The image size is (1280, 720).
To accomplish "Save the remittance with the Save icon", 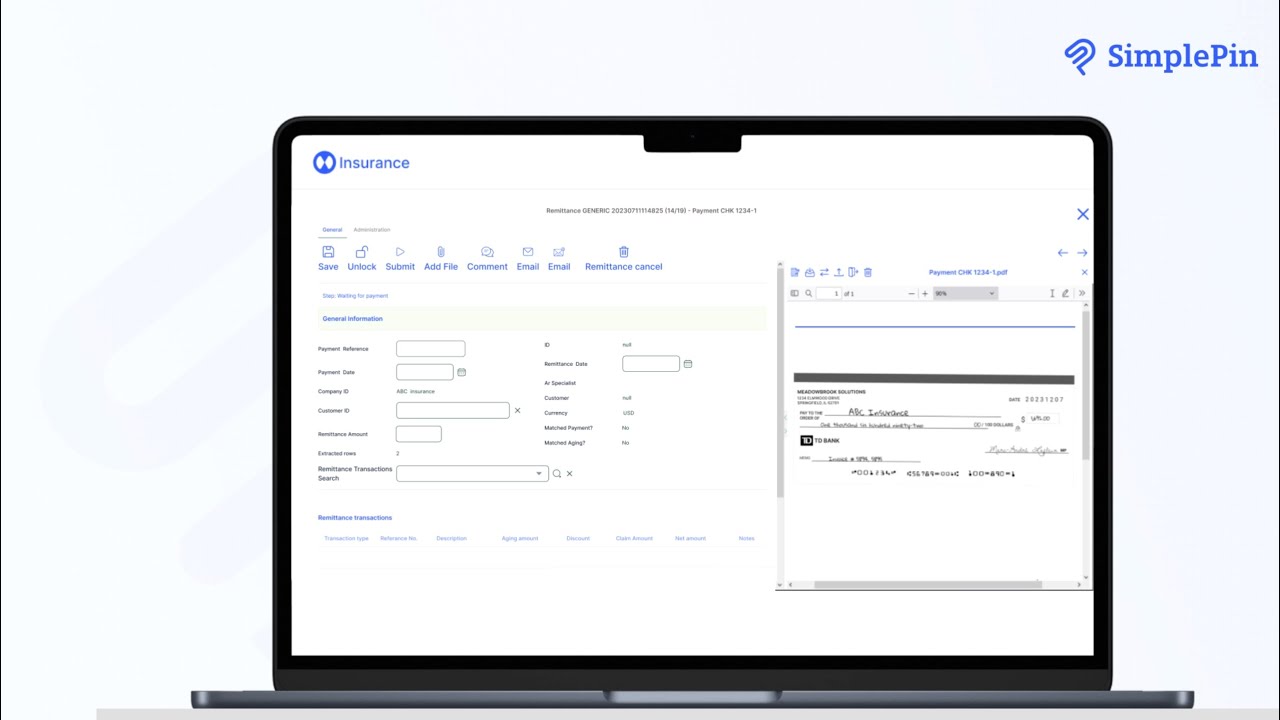I will [328, 252].
